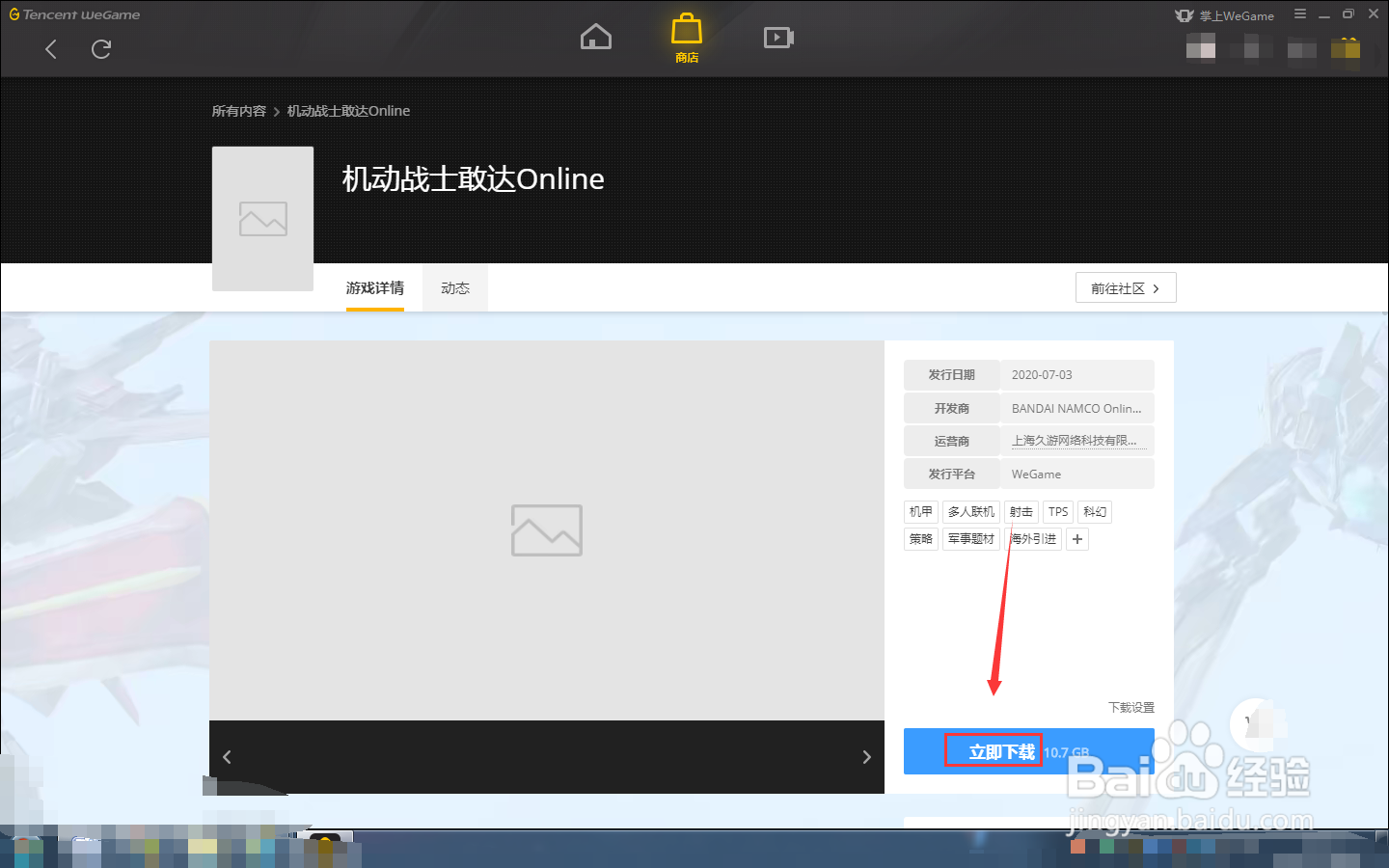Select the 游戏详情 tab
This screenshot has width=1389, height=868.
coord(375,288)
